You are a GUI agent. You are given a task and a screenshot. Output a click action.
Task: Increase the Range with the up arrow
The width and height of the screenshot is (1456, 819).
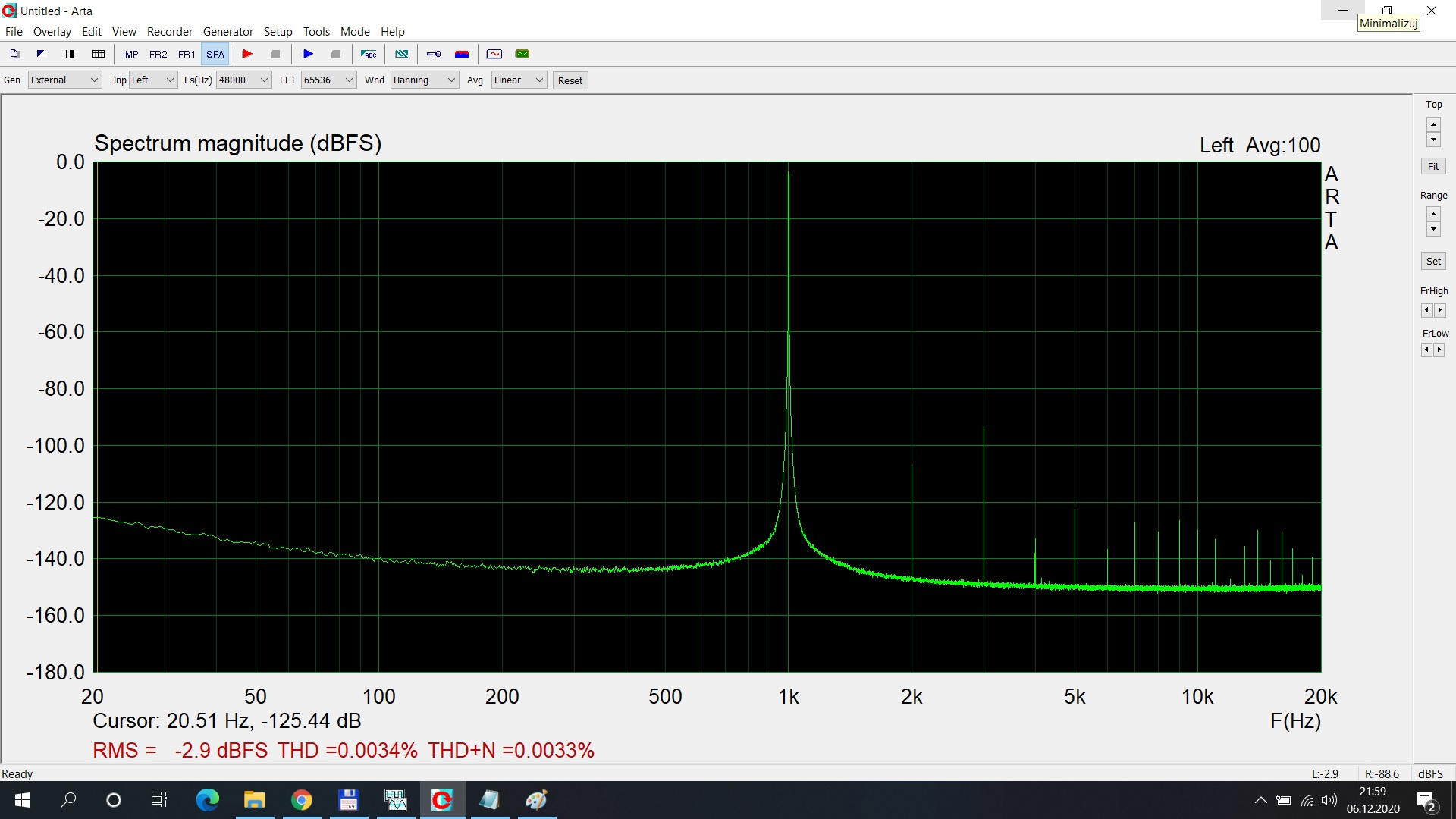pos(1433,215)
